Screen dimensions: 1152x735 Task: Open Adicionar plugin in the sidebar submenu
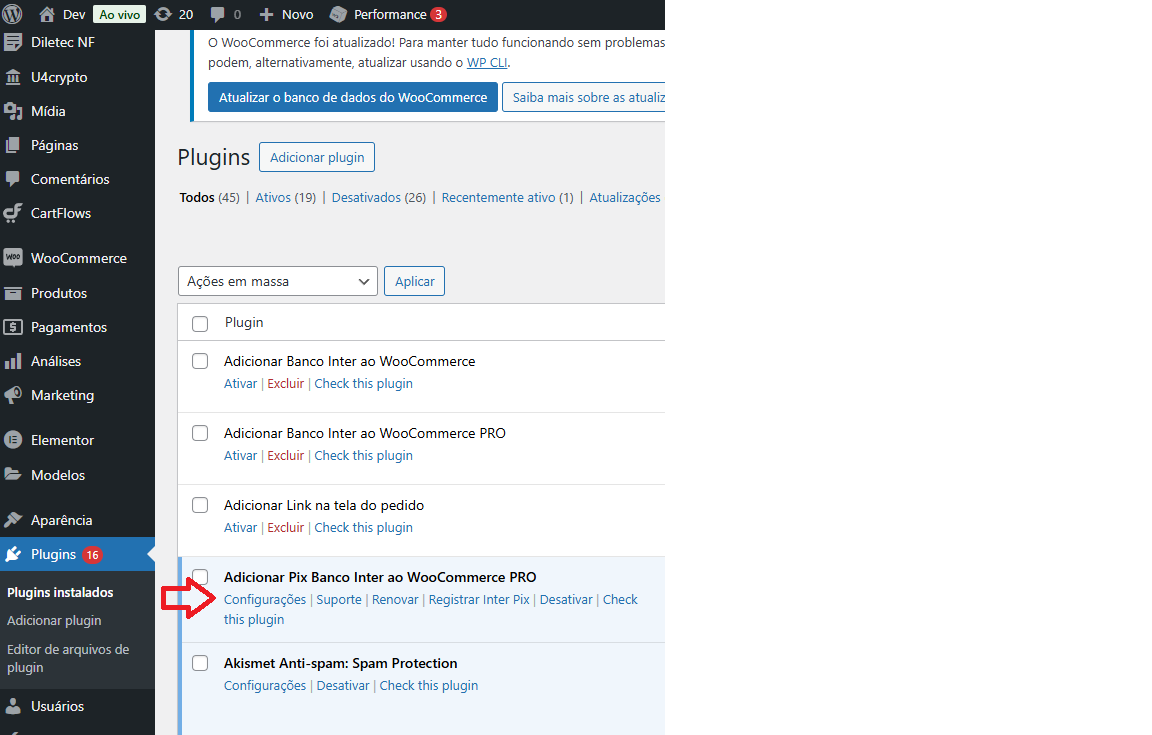pos(54,620)
